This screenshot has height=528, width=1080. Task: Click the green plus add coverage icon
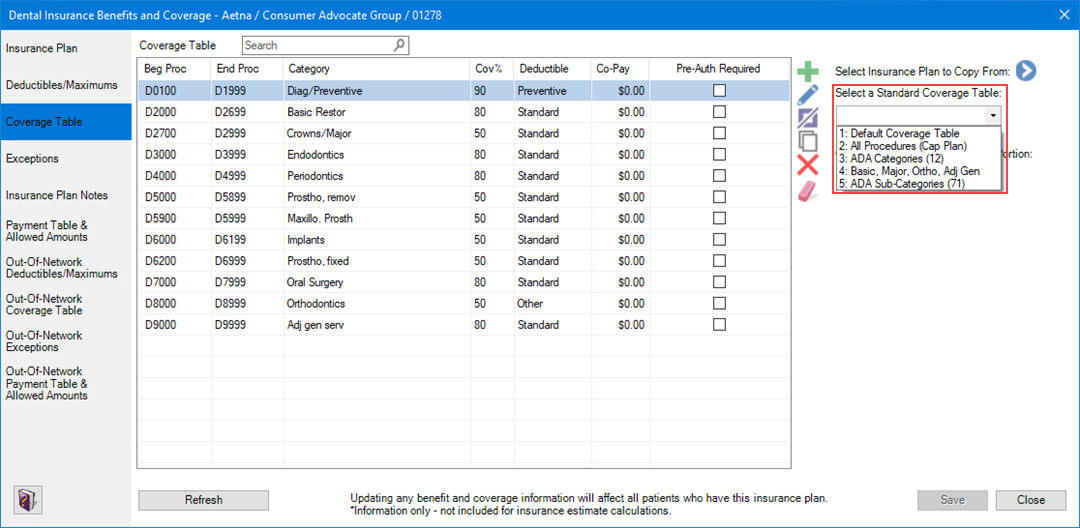coord(808,72)
